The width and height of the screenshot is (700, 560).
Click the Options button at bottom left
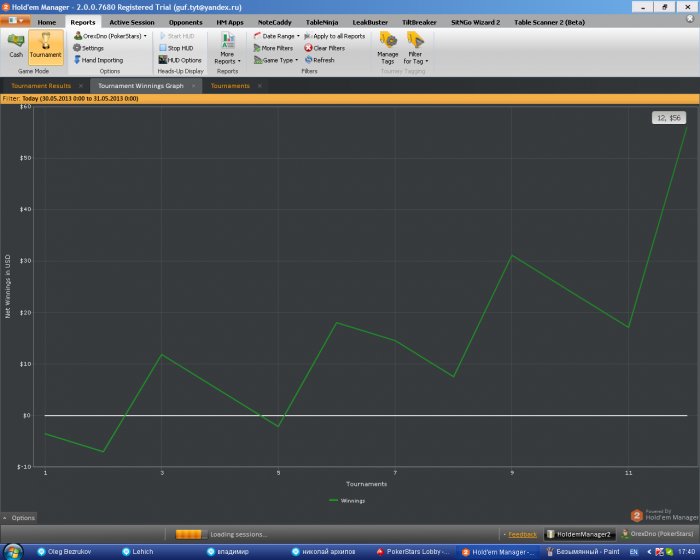(x=23, y=517)
